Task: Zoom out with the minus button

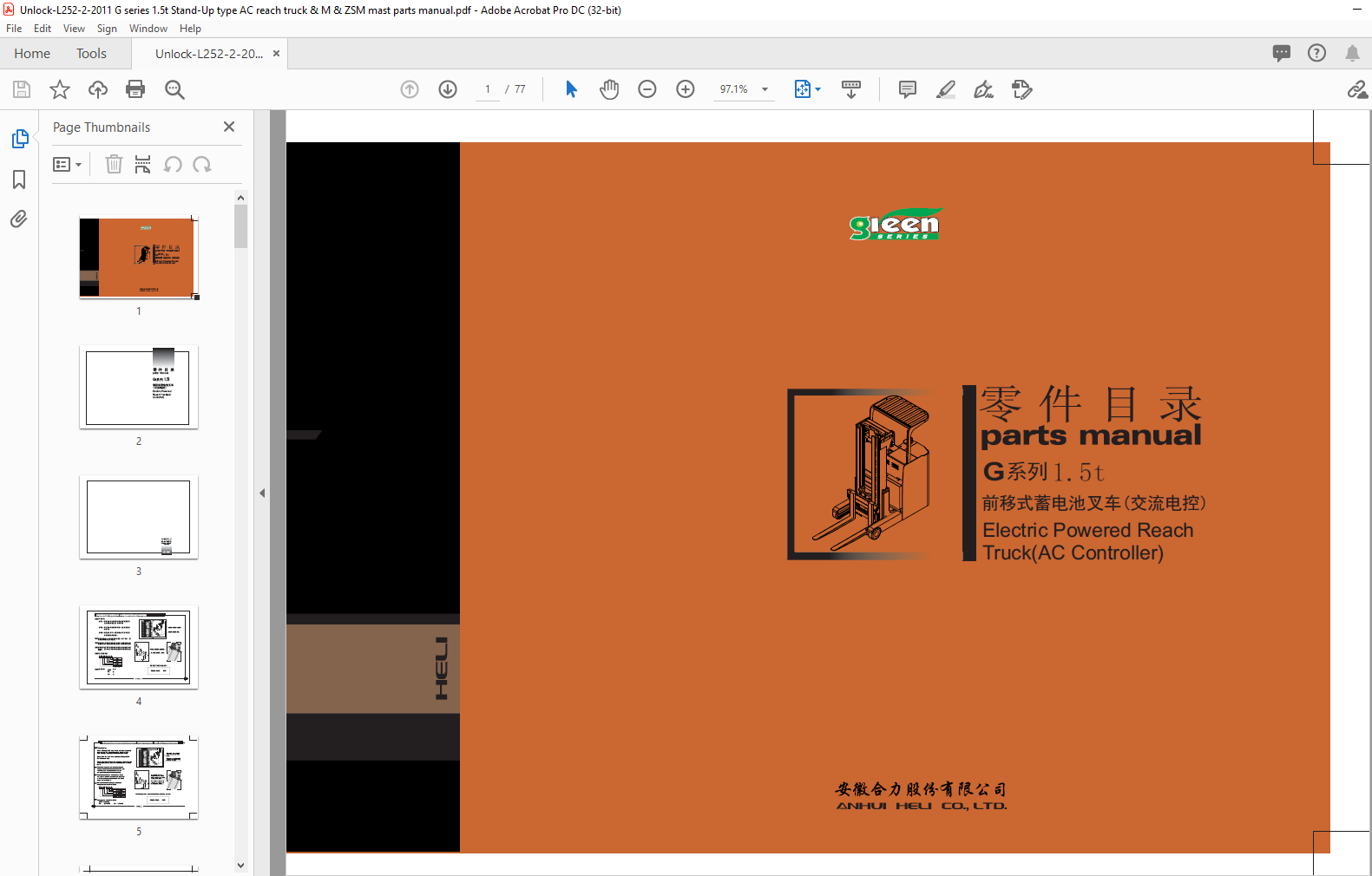Action: [647, 89]
